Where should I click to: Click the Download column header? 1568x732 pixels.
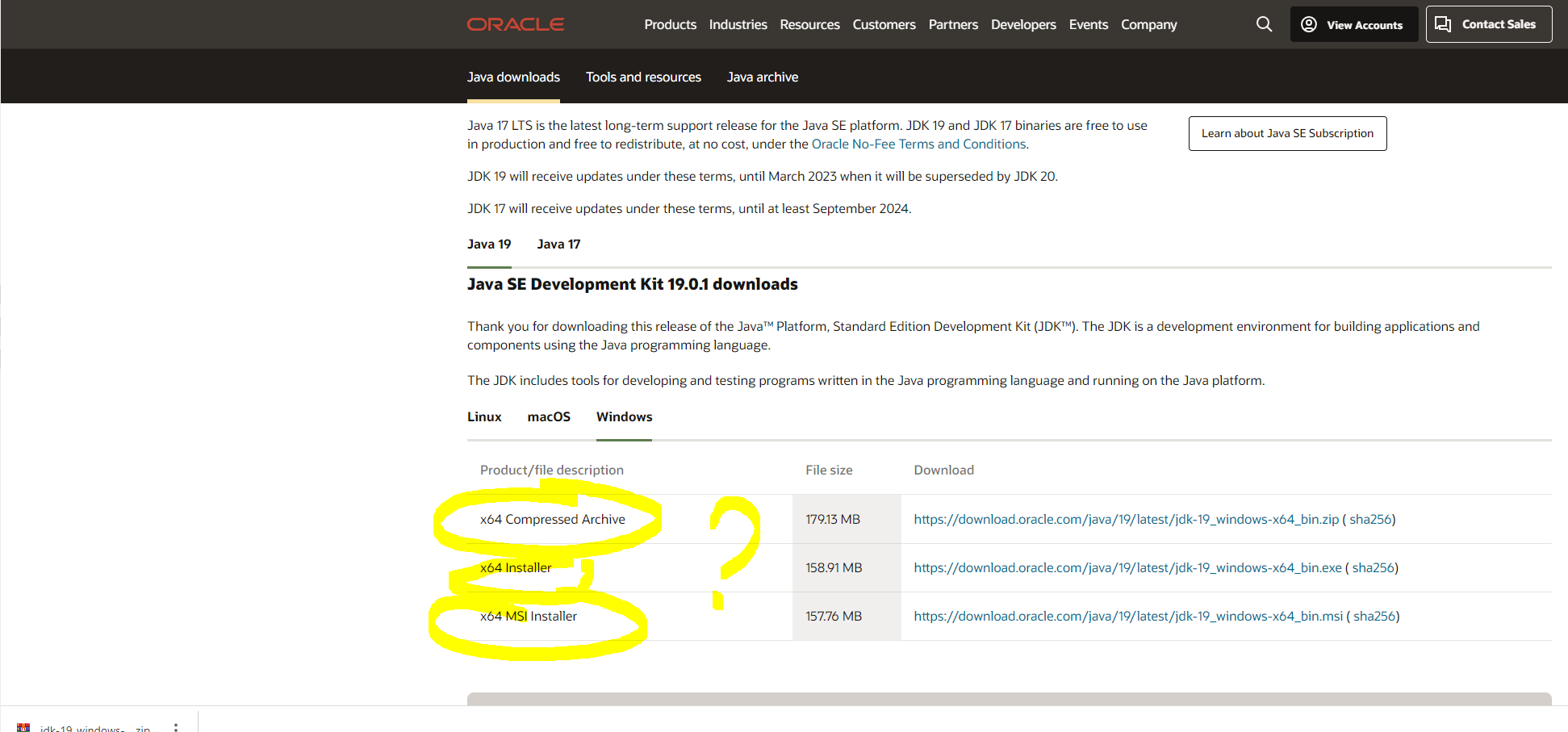coord(943,470)
